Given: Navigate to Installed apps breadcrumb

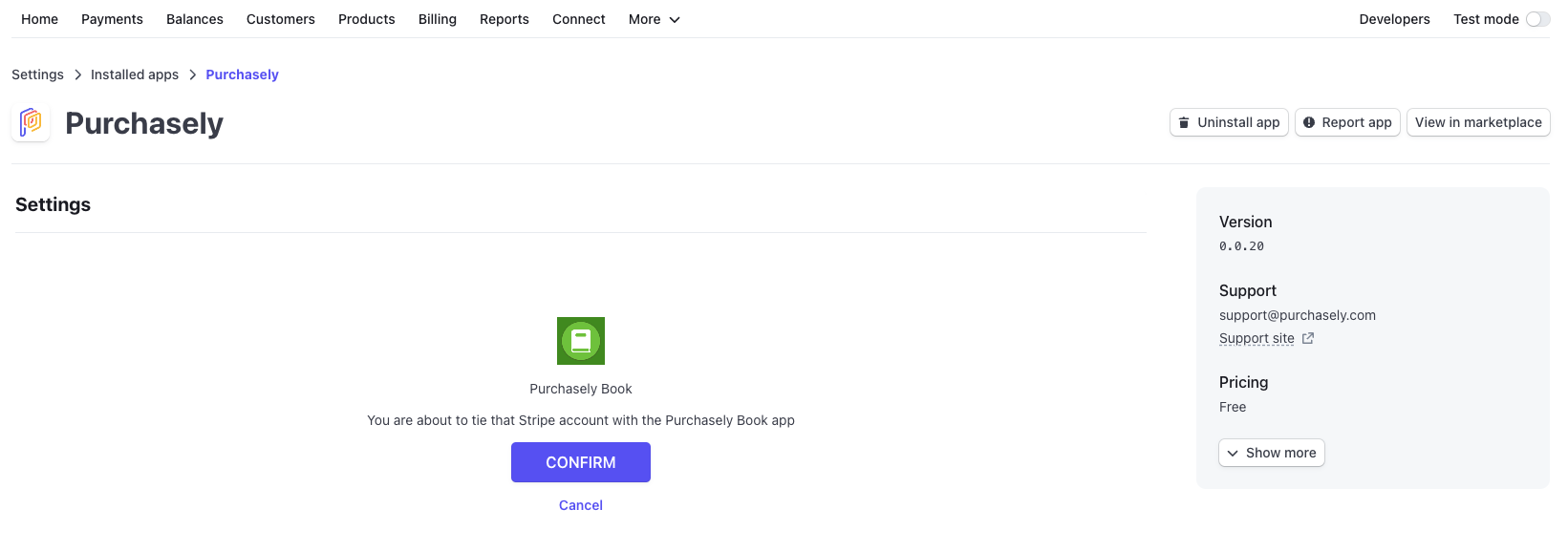Looking at the screenshot, I should (135, 74).
